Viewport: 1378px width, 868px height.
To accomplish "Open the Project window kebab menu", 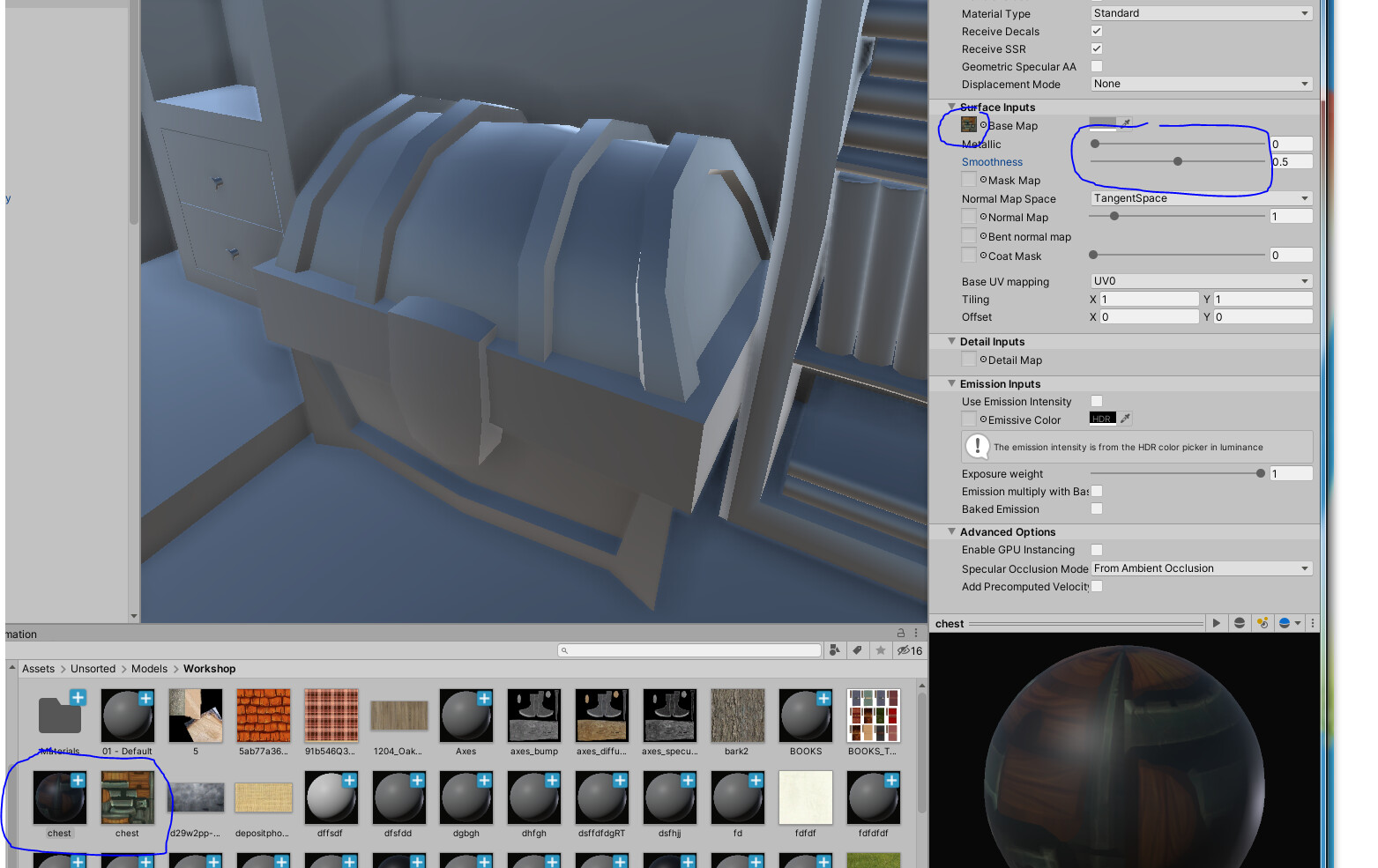I will [x=915, y=633].
